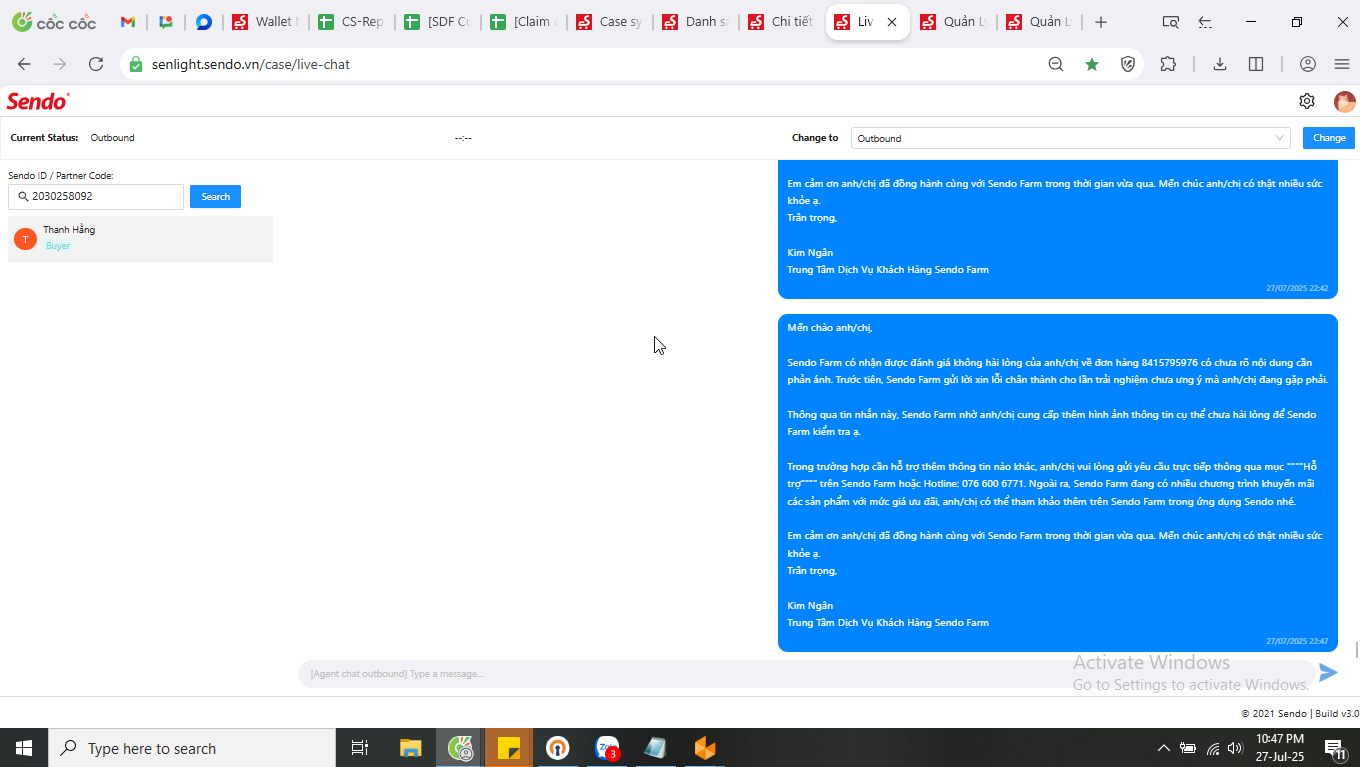The height and width of the screenshot is (767, 1360).
Task: Click the Current Status Outbound value
Action: [112, 138]
